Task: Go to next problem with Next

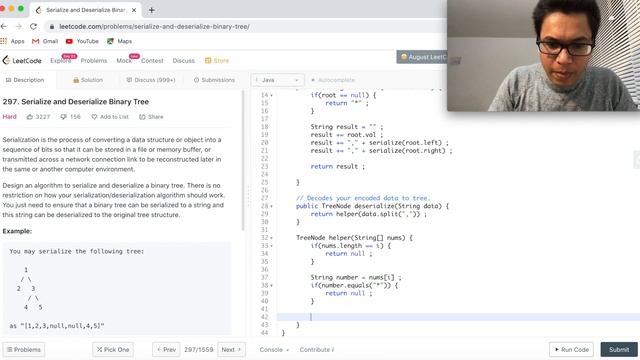Action: point(231,350)
